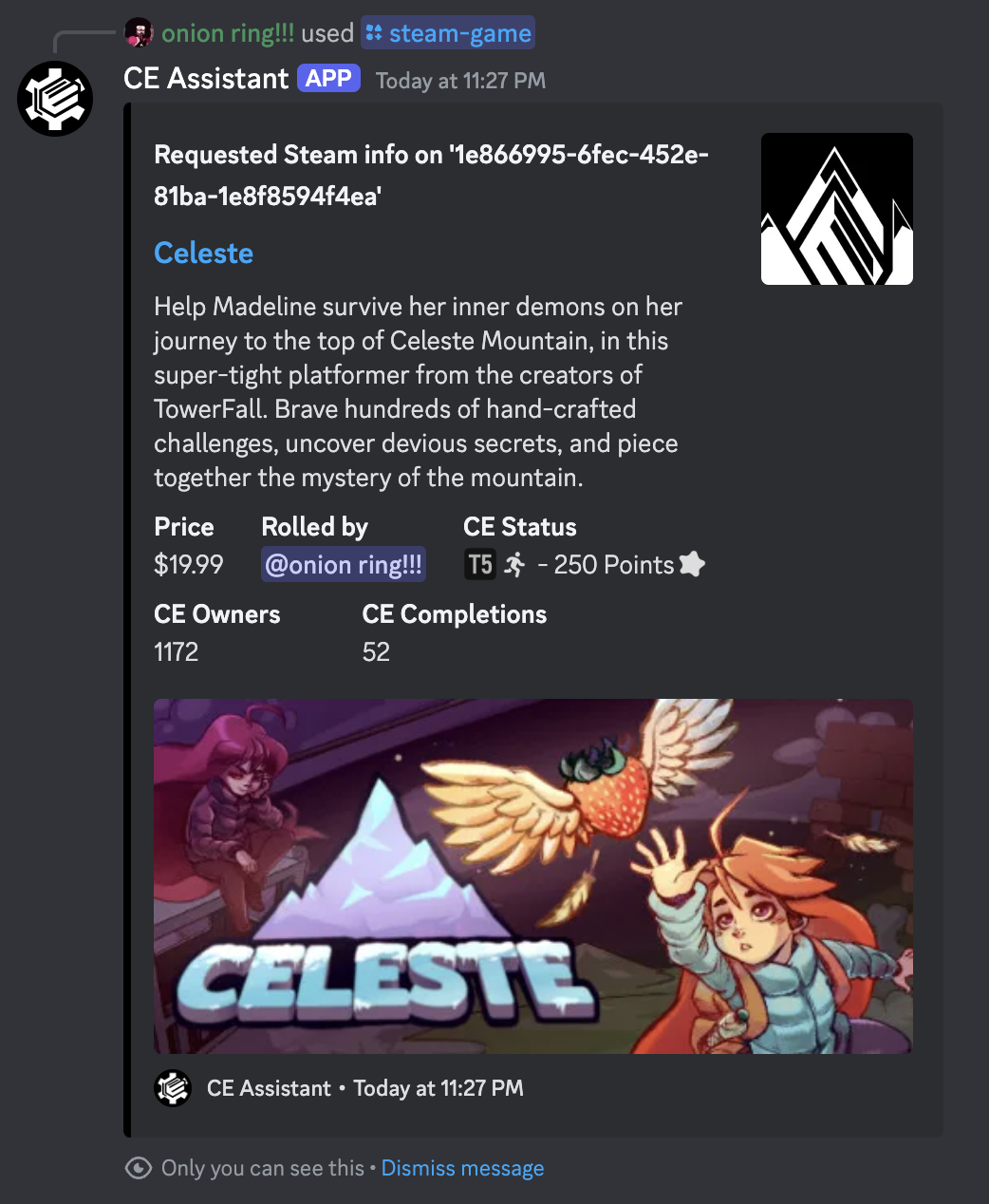989x1204 pixels.
Task: Click the @onion ring!!! mention
Action: point(344,565)
